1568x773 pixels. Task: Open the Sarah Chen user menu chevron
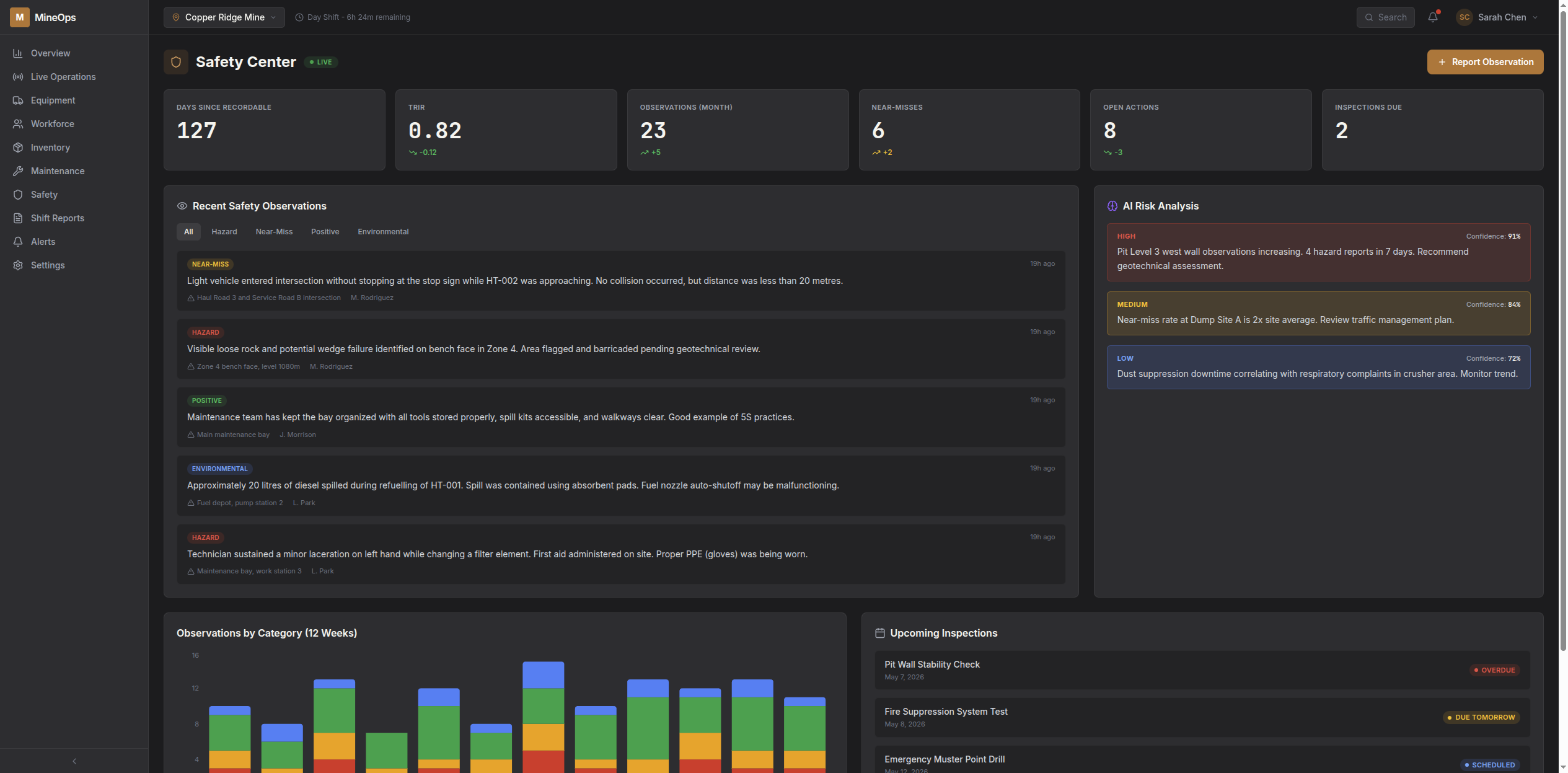1535,17
